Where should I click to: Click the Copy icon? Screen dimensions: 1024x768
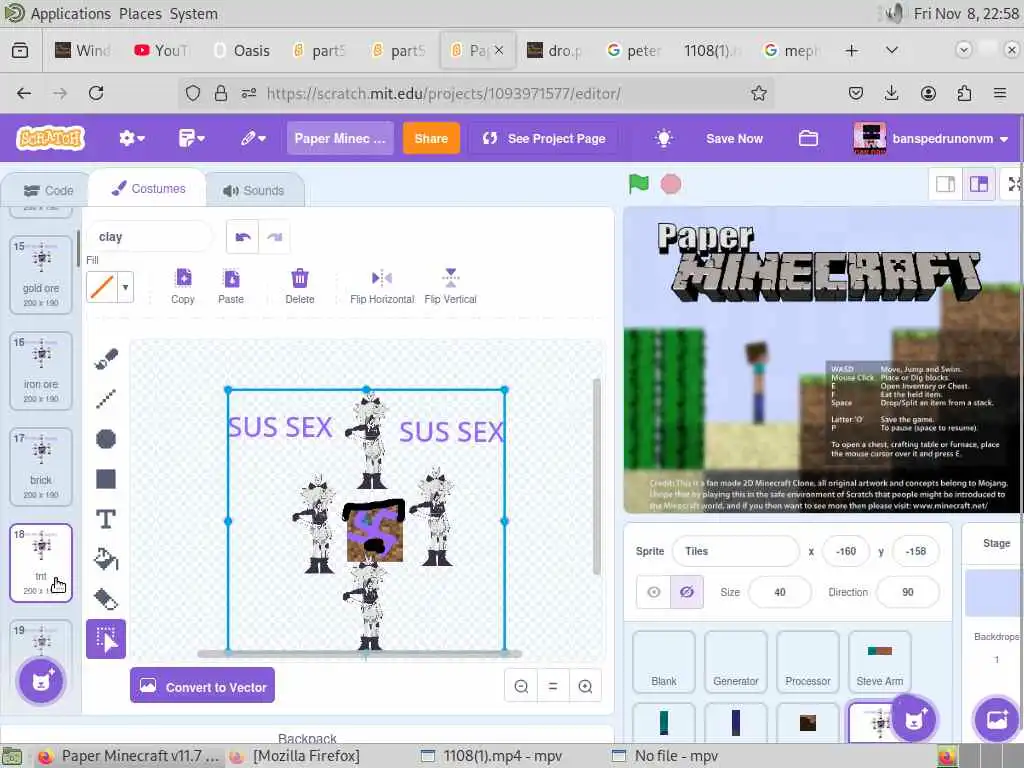click(183, 286)
